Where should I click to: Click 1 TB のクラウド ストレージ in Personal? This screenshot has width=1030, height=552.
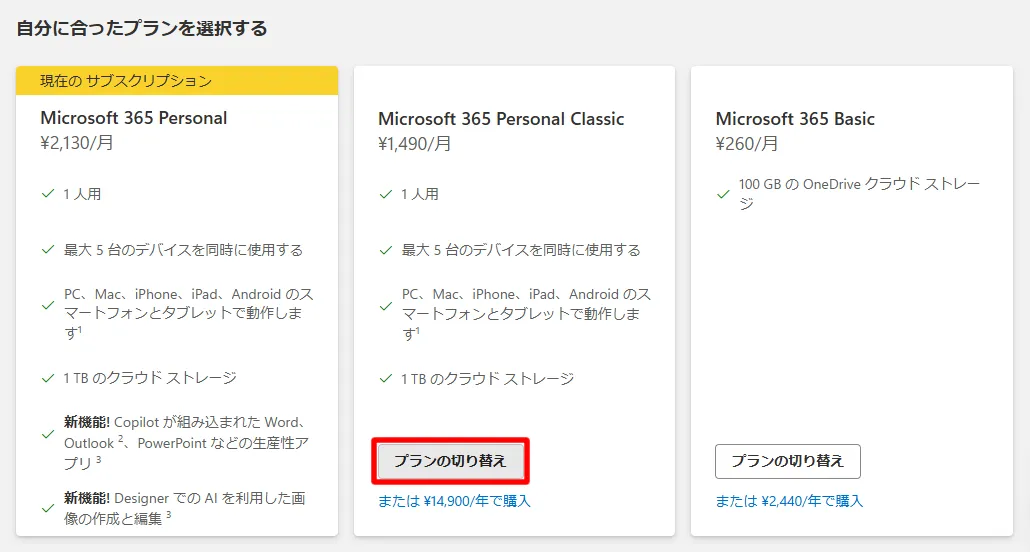pos(150,378)
